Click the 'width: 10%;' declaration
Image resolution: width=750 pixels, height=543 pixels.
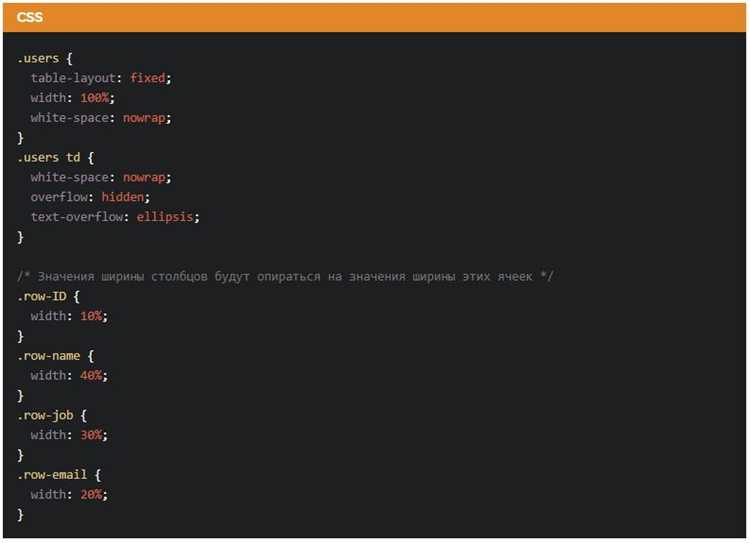click(69, 316)
